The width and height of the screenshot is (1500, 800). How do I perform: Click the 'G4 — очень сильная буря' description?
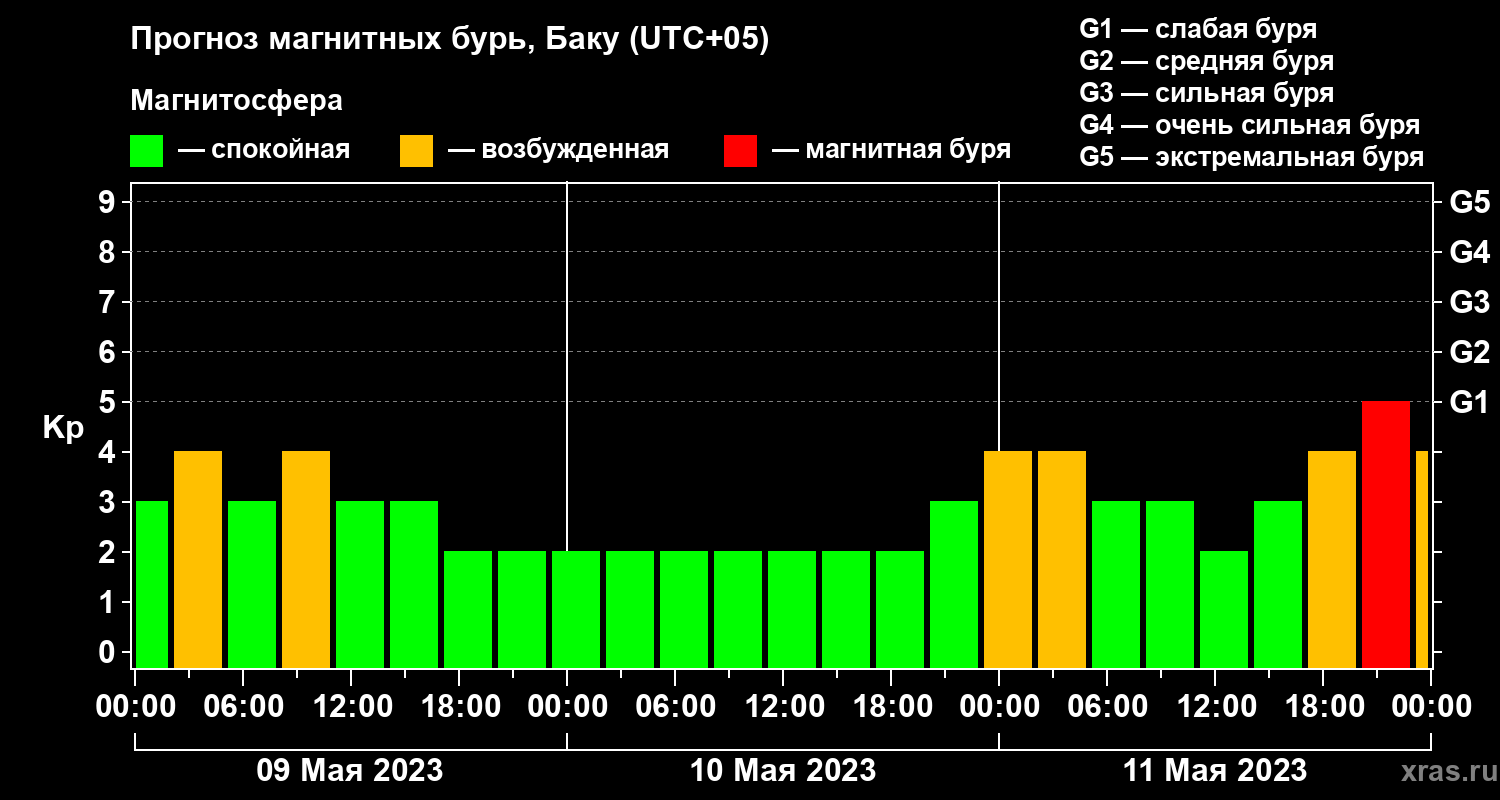point(1249,125)
